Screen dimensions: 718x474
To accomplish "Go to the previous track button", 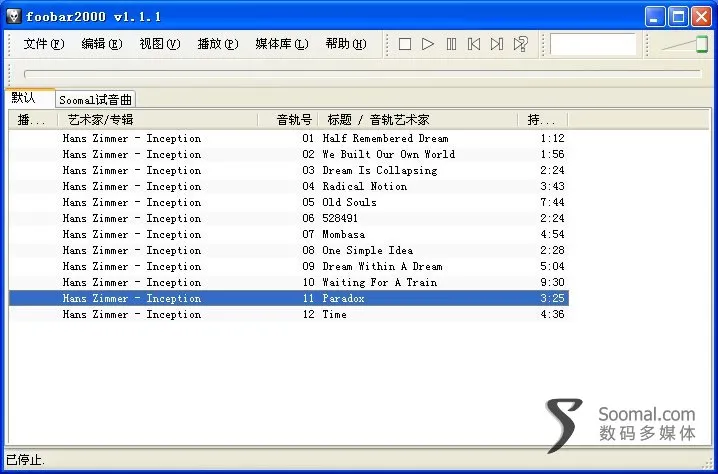I will (x=474, y=44).
